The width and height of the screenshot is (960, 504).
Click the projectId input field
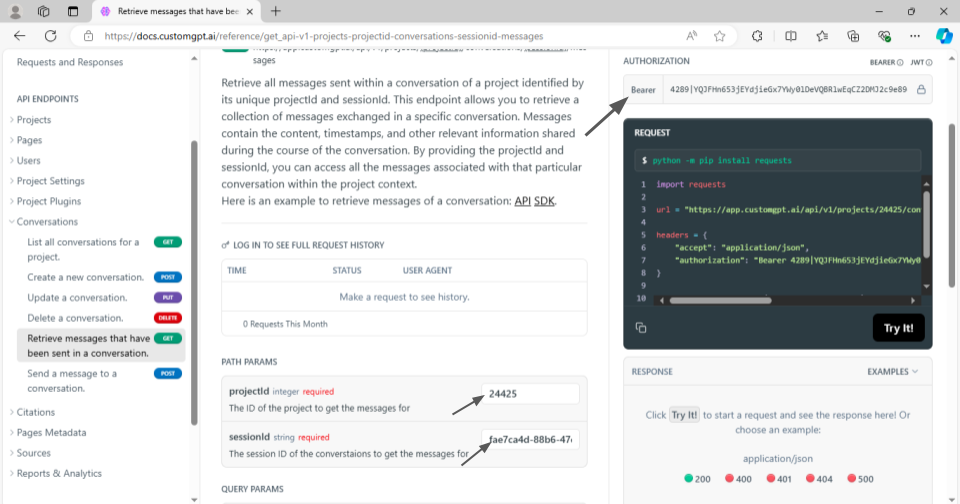point(530,394)
